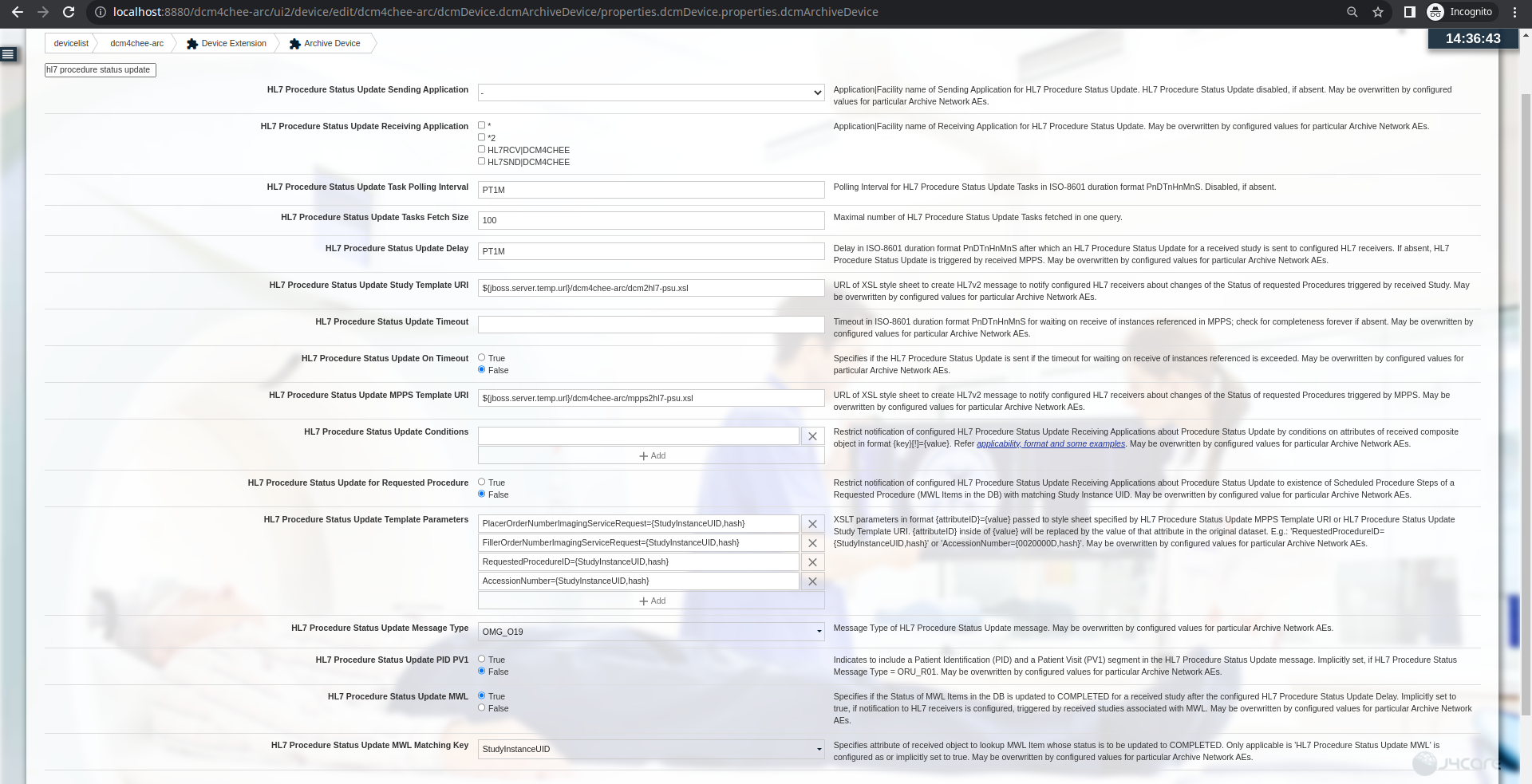
Task: Clear the Update Conditions field with X icon
Action: click(x=812, y=436)
